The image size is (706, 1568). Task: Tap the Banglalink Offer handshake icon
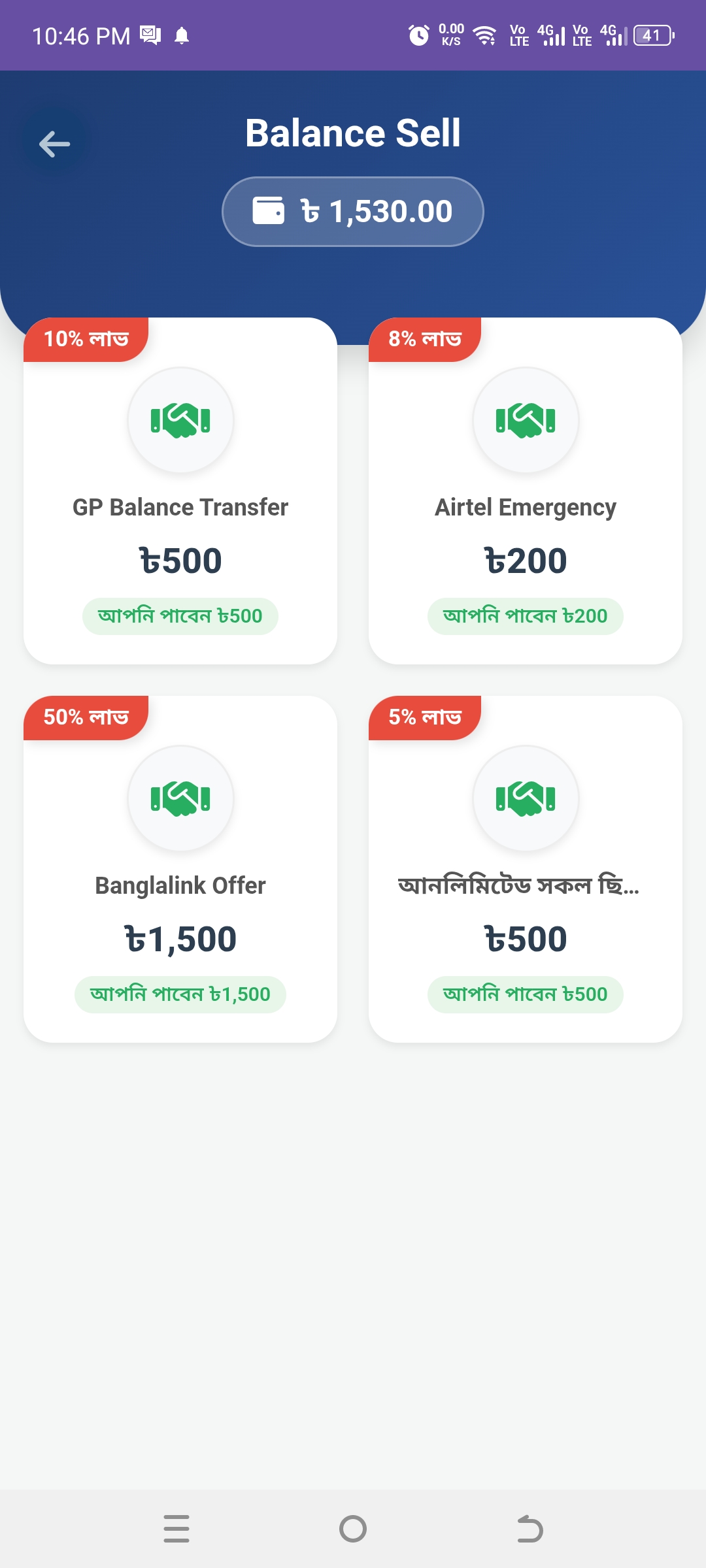[180, 798]
